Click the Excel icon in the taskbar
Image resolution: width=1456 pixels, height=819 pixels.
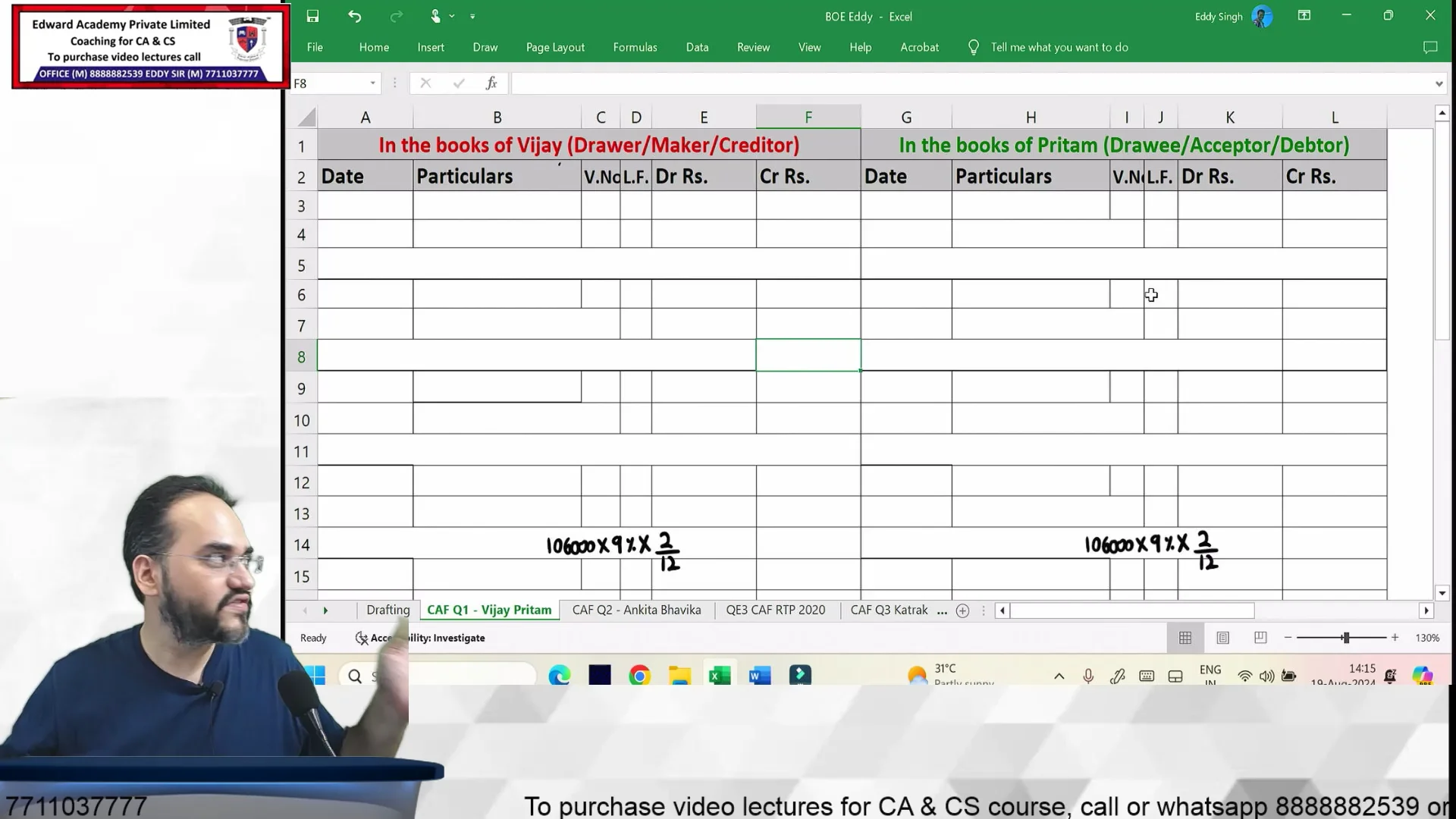(720, 675)
